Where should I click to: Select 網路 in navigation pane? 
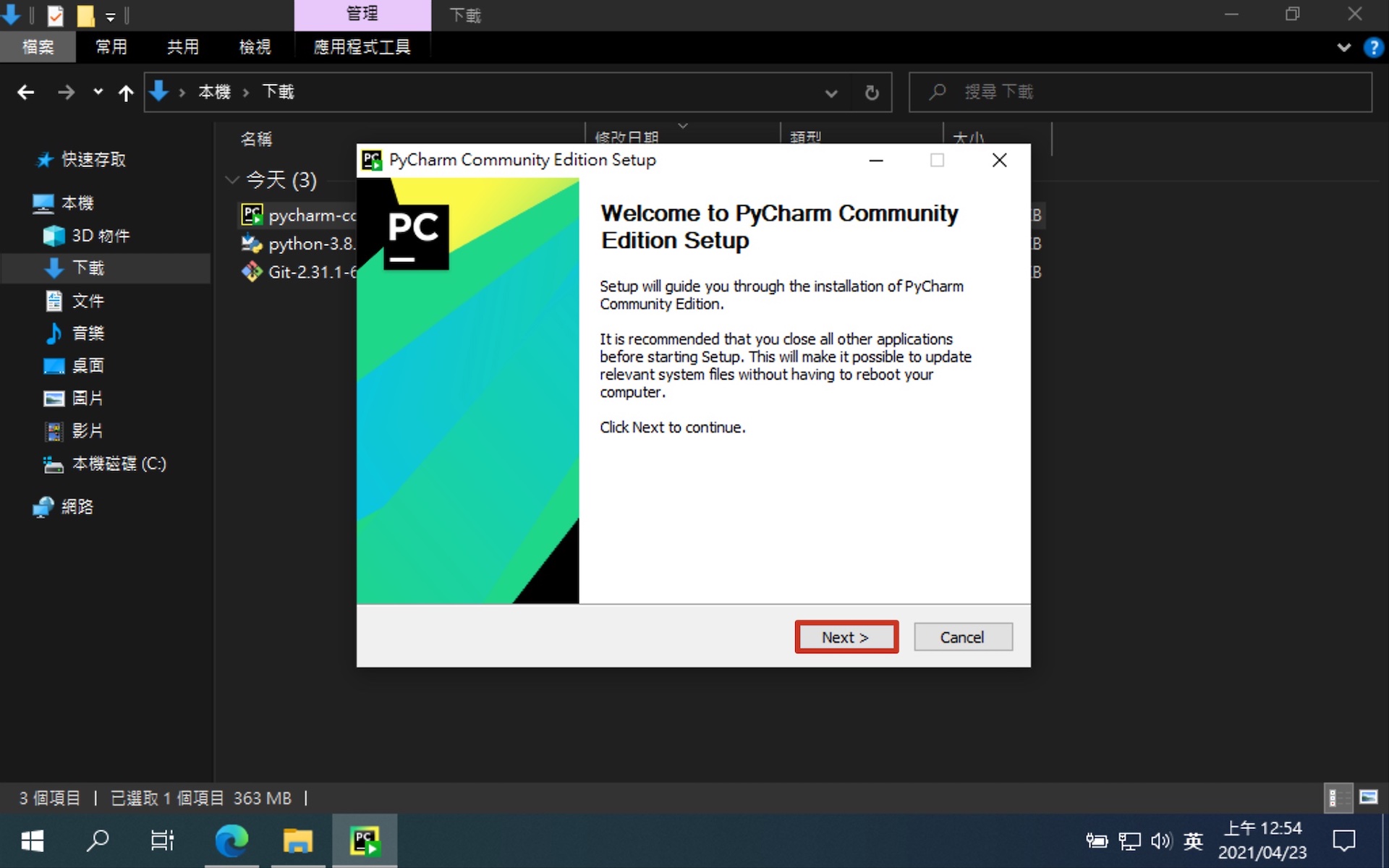pyautogui.click(x=64, y=507)
